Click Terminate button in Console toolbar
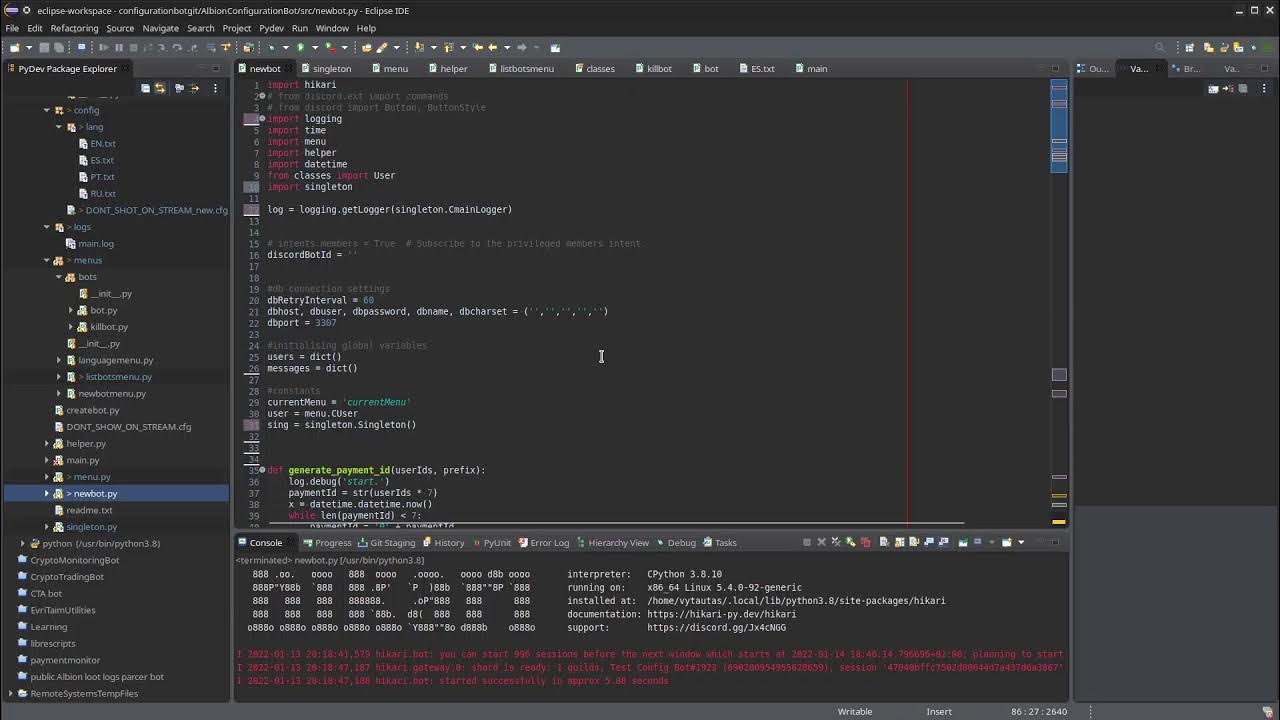 point(807,542)
